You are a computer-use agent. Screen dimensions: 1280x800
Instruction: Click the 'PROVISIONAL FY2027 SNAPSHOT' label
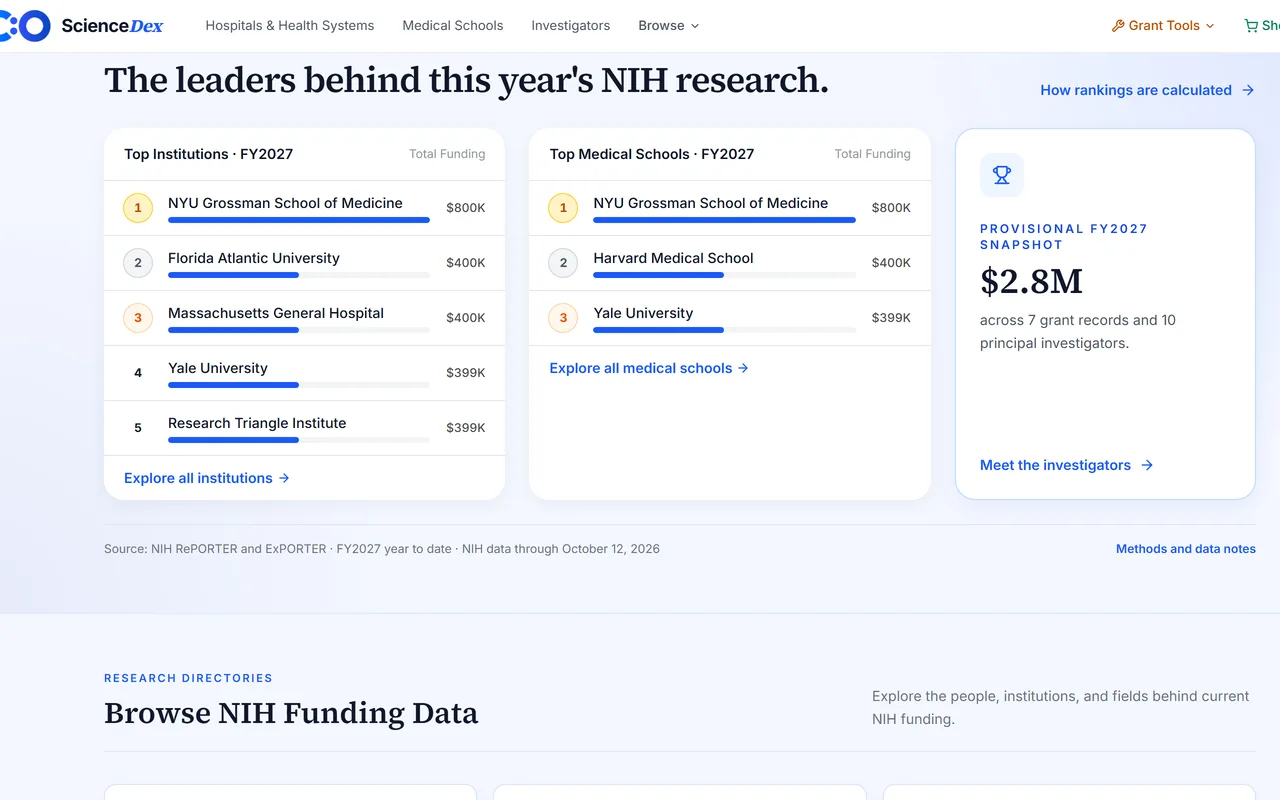[x=1064, y=237]
